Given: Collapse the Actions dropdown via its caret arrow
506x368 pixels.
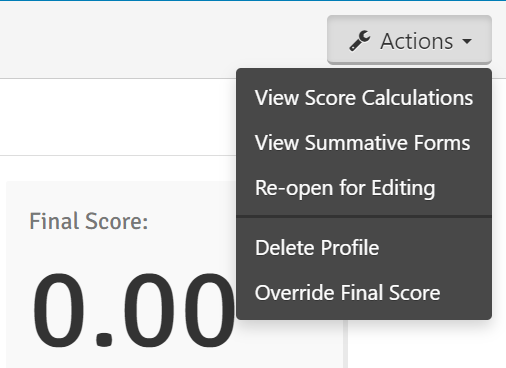Looking at the screenshot, I should pyautogui.click(x=467, y=41).
